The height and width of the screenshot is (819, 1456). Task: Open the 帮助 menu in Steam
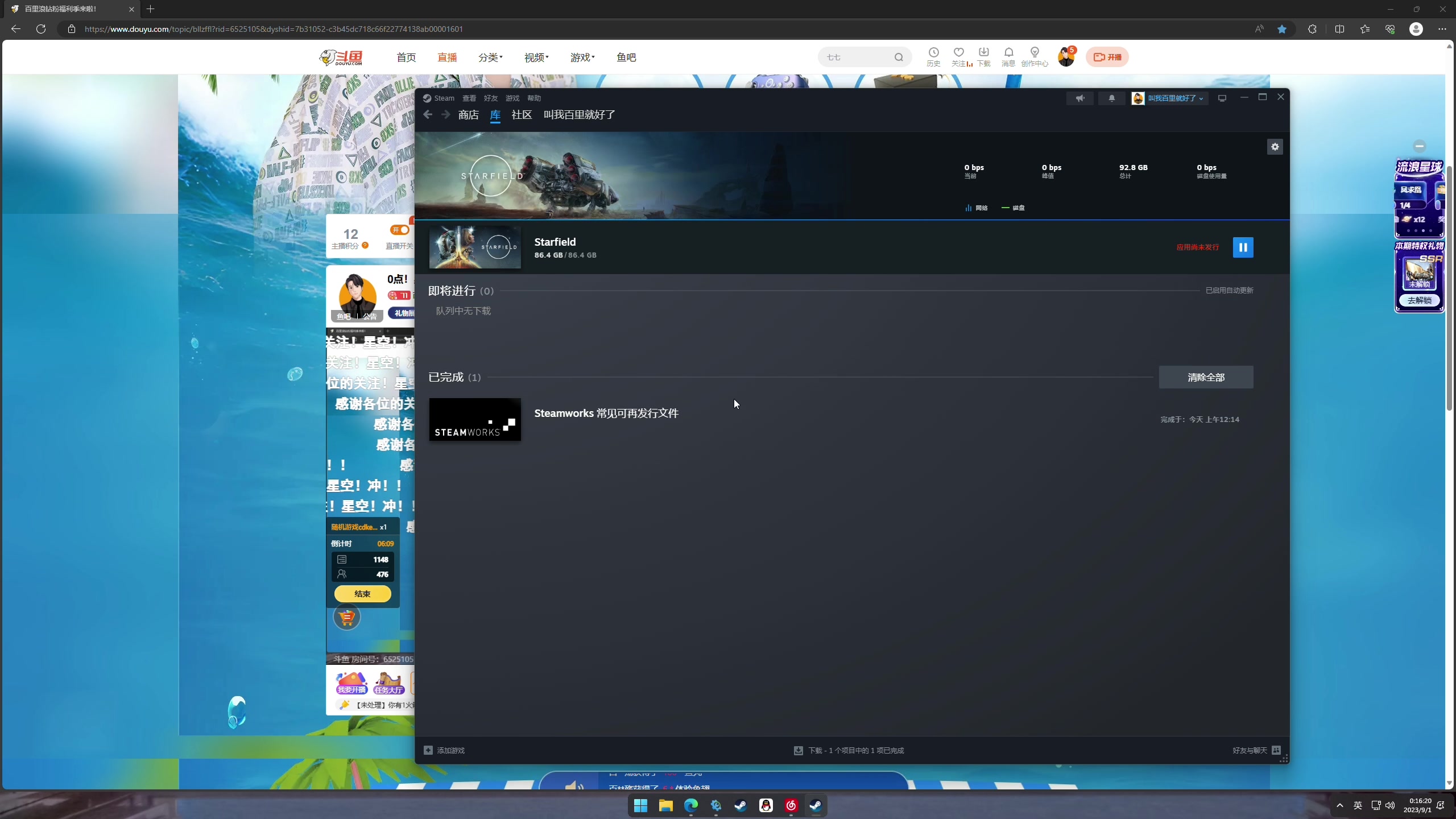click(534, 98)
